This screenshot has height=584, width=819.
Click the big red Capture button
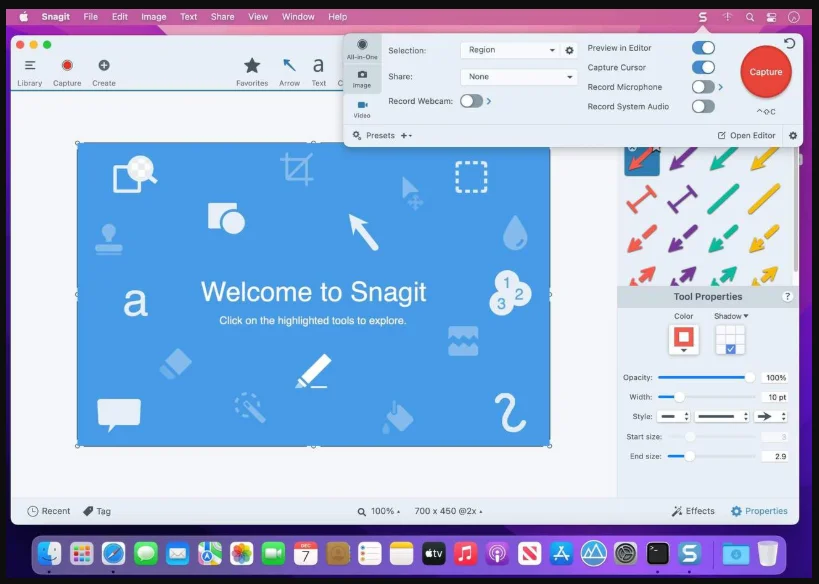point(766,72)
